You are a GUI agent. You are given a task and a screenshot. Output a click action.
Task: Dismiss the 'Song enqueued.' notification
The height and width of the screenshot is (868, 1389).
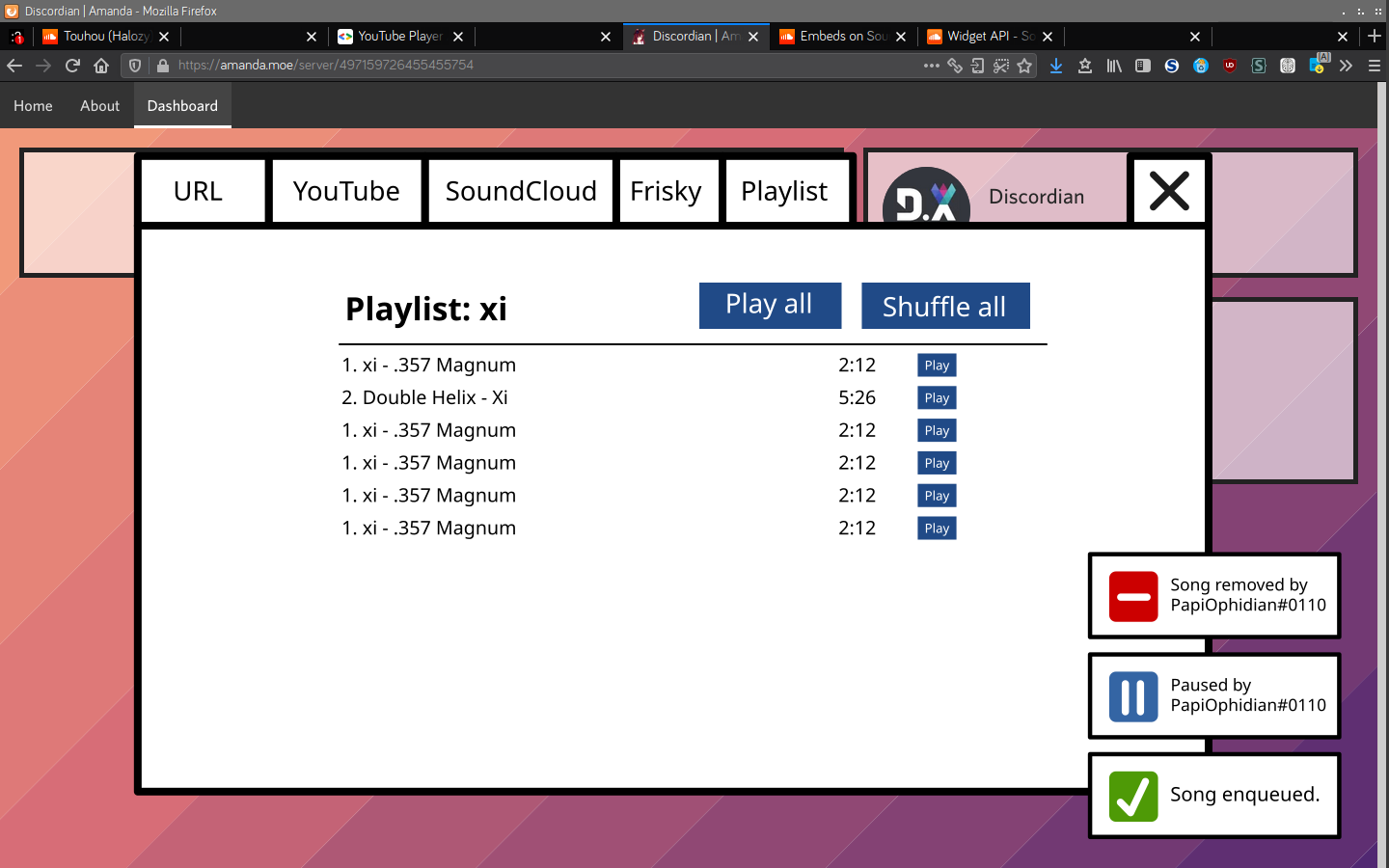[x=1214, y=796]
